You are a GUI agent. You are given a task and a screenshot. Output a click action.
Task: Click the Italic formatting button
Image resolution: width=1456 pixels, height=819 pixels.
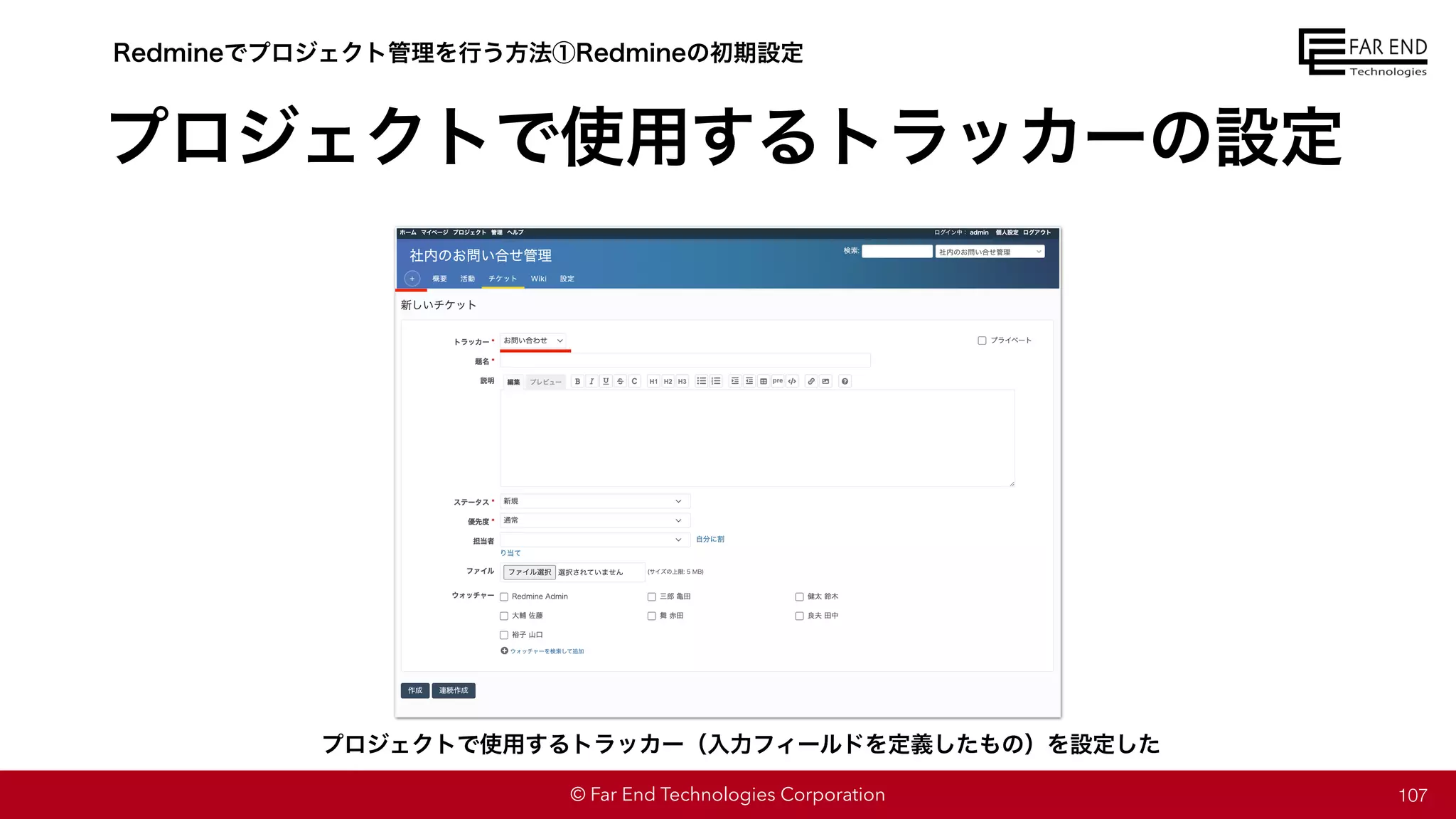click(x=591, y=381)
